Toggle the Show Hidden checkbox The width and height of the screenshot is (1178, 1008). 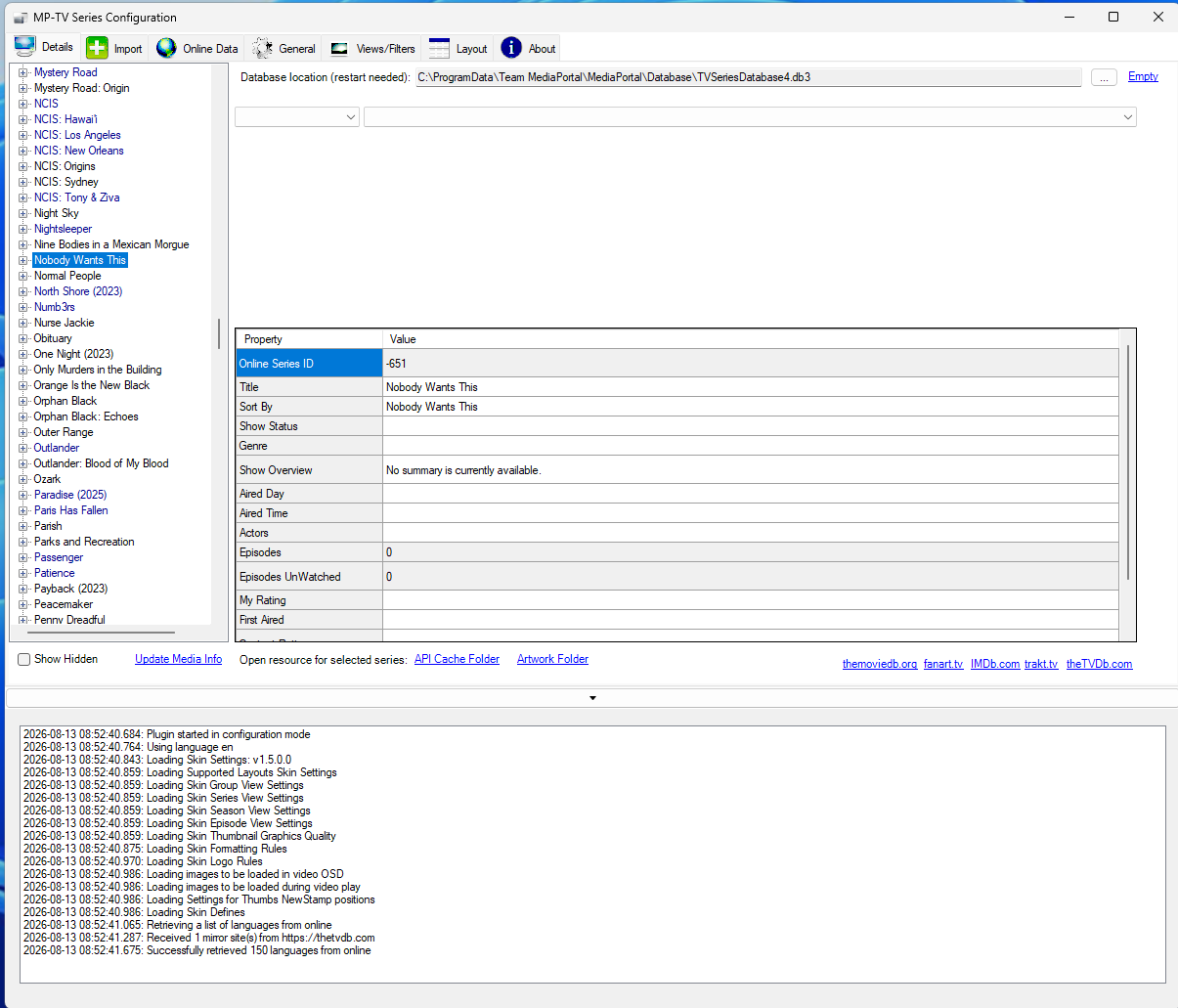click(24, 659)
